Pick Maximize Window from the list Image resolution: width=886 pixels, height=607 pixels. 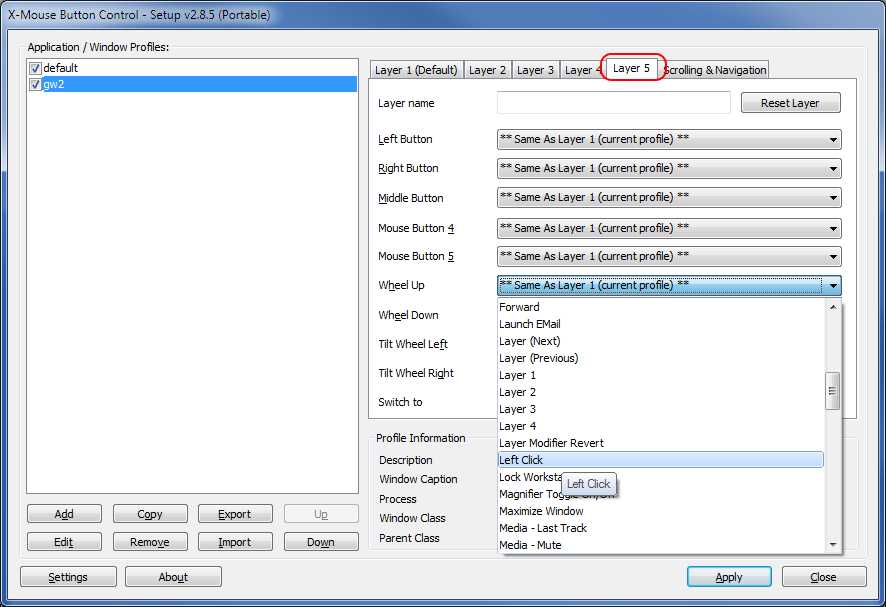click(x=541, y=511)
